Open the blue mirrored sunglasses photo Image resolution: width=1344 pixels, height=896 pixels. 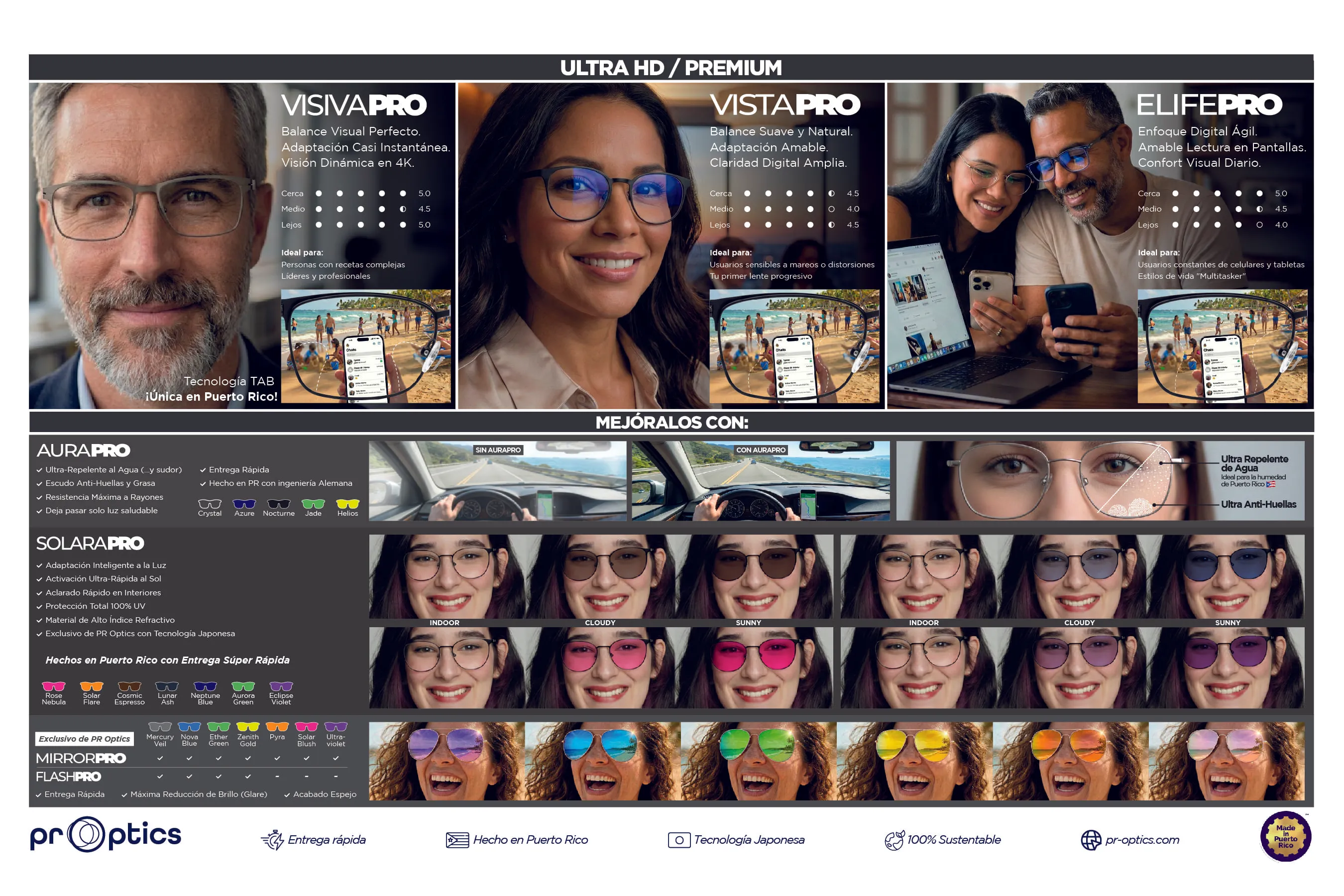tap(603, 761)
